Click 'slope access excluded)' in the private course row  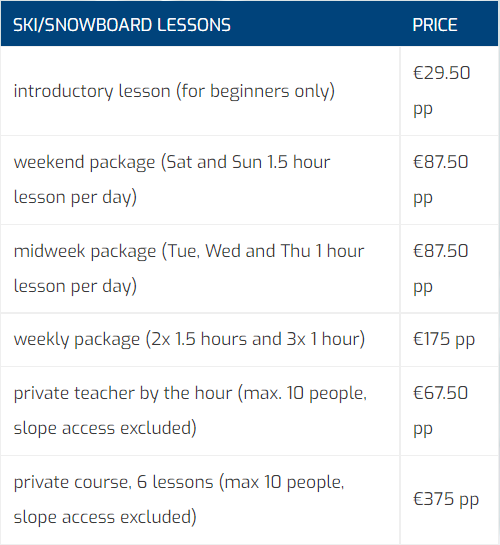point(105,518)
